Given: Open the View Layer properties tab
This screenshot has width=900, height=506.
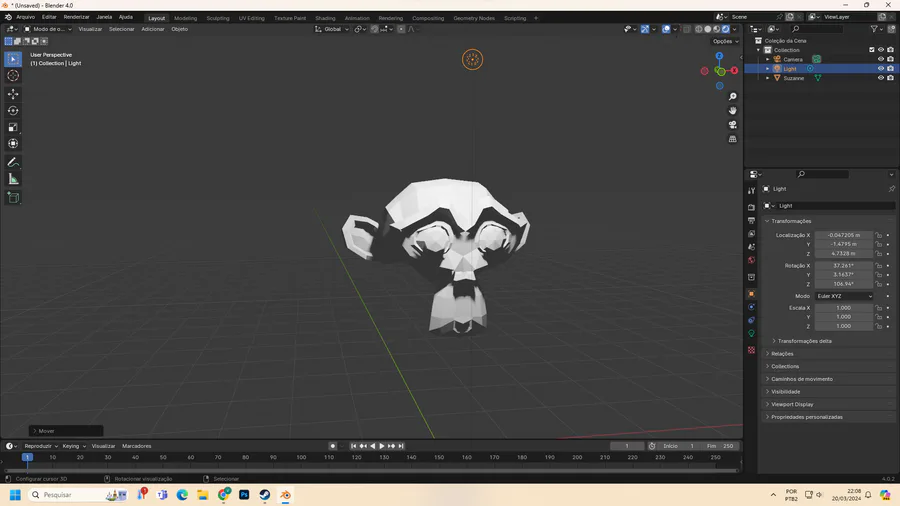Looking at the screenshot, I should pyautogui.click(x=751, y=233).
